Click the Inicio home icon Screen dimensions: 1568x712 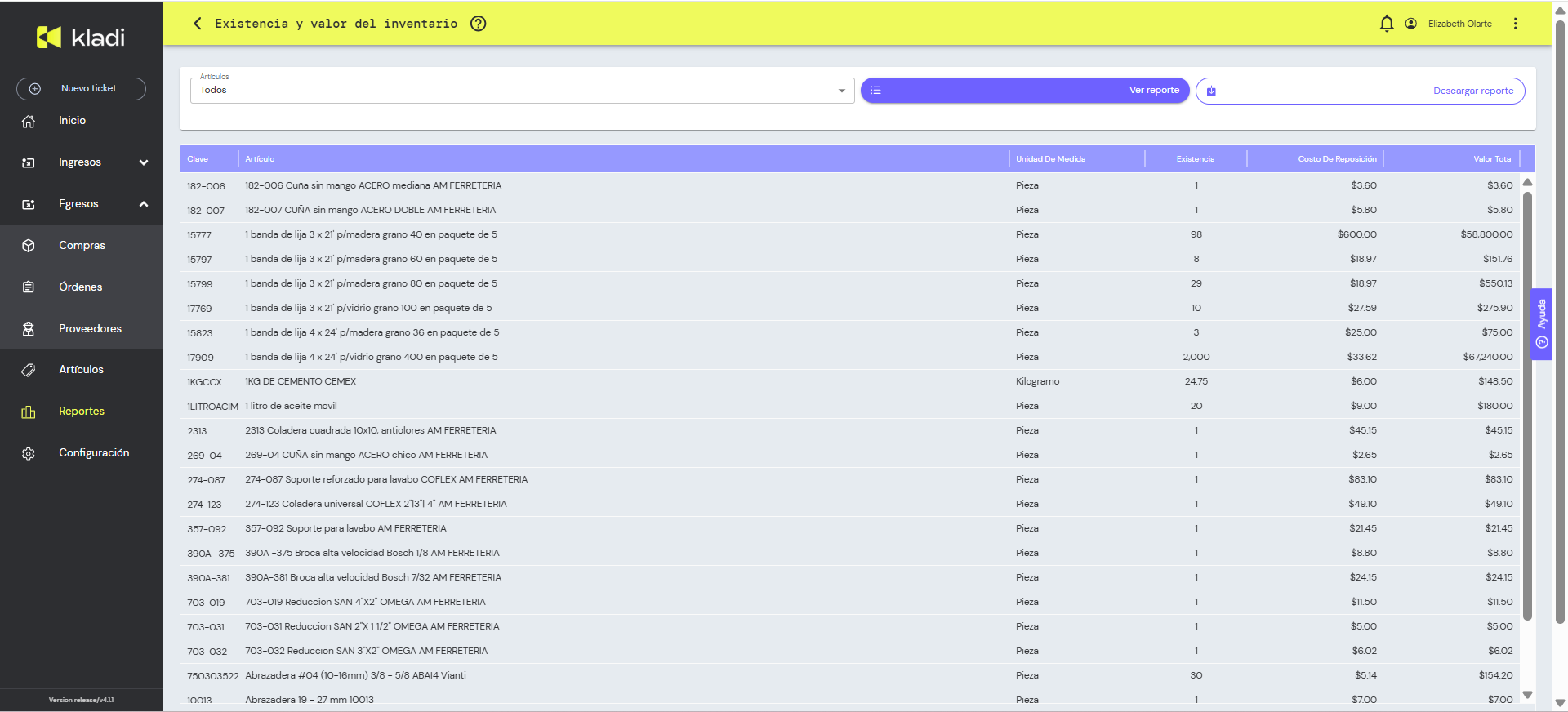tap(29, 121)
